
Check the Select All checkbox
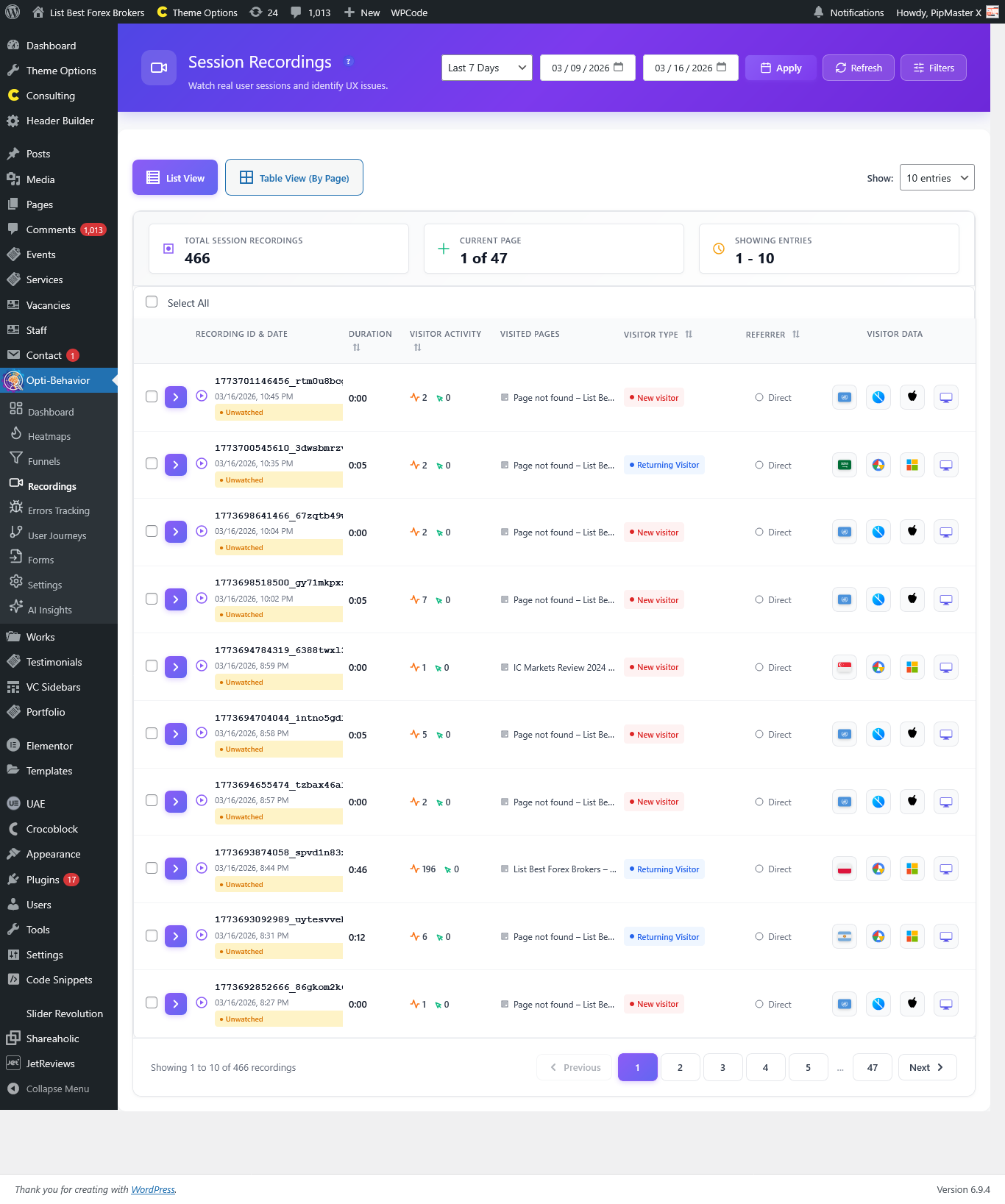pyautogui.click(x=152, y=302)
